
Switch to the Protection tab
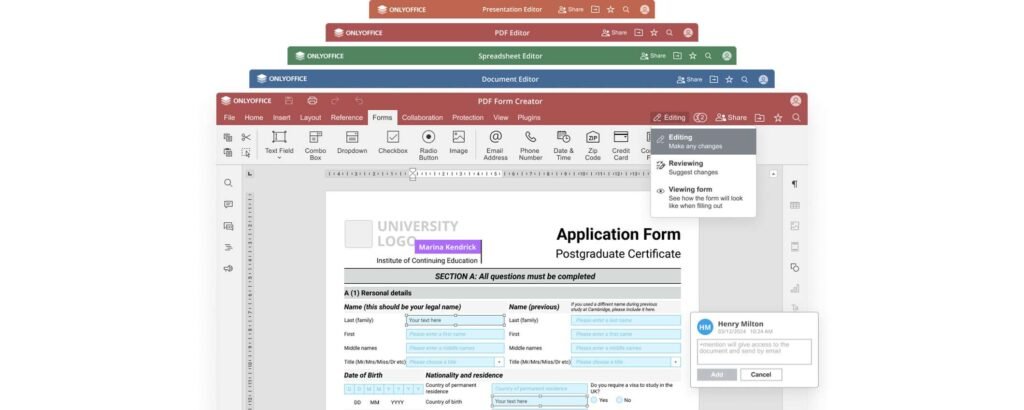(468, 118)
